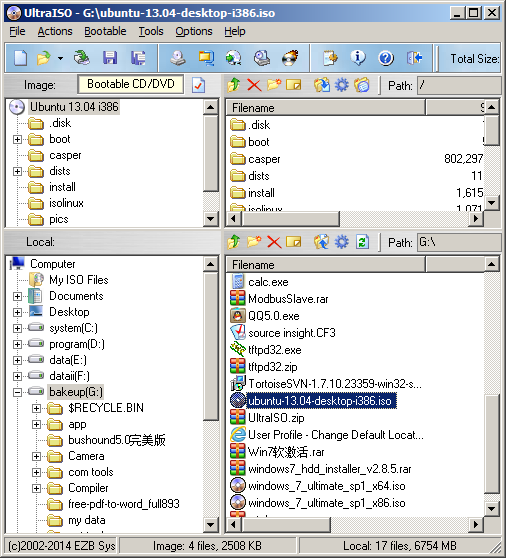Screen dimensions: 506x558
Task: Click the local Path field showing G:\
Action: coord(459,242)
